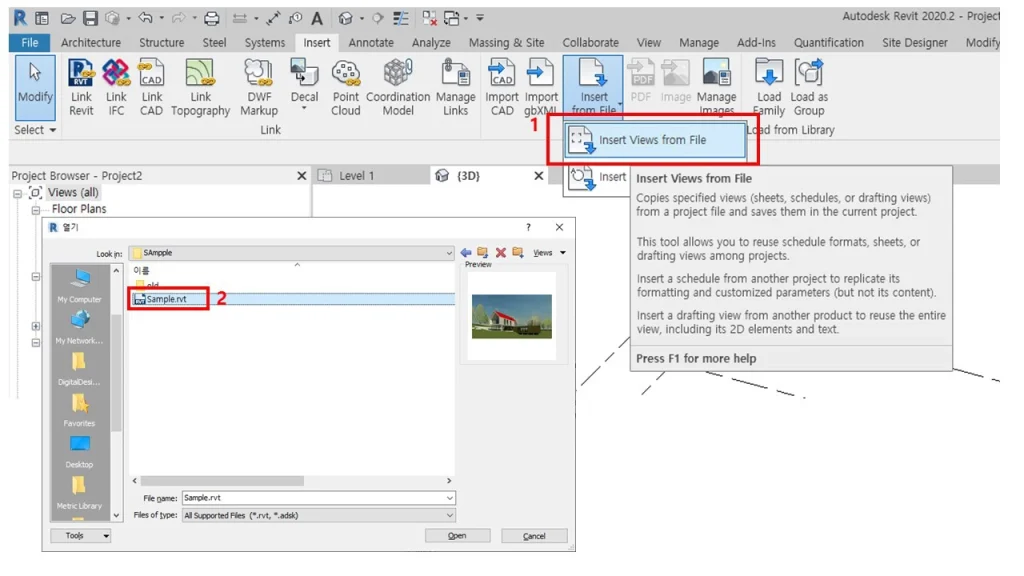Open the Manage Images tool
The width and height of the screenshot is (1024, 576).
[x=716, y=88]
